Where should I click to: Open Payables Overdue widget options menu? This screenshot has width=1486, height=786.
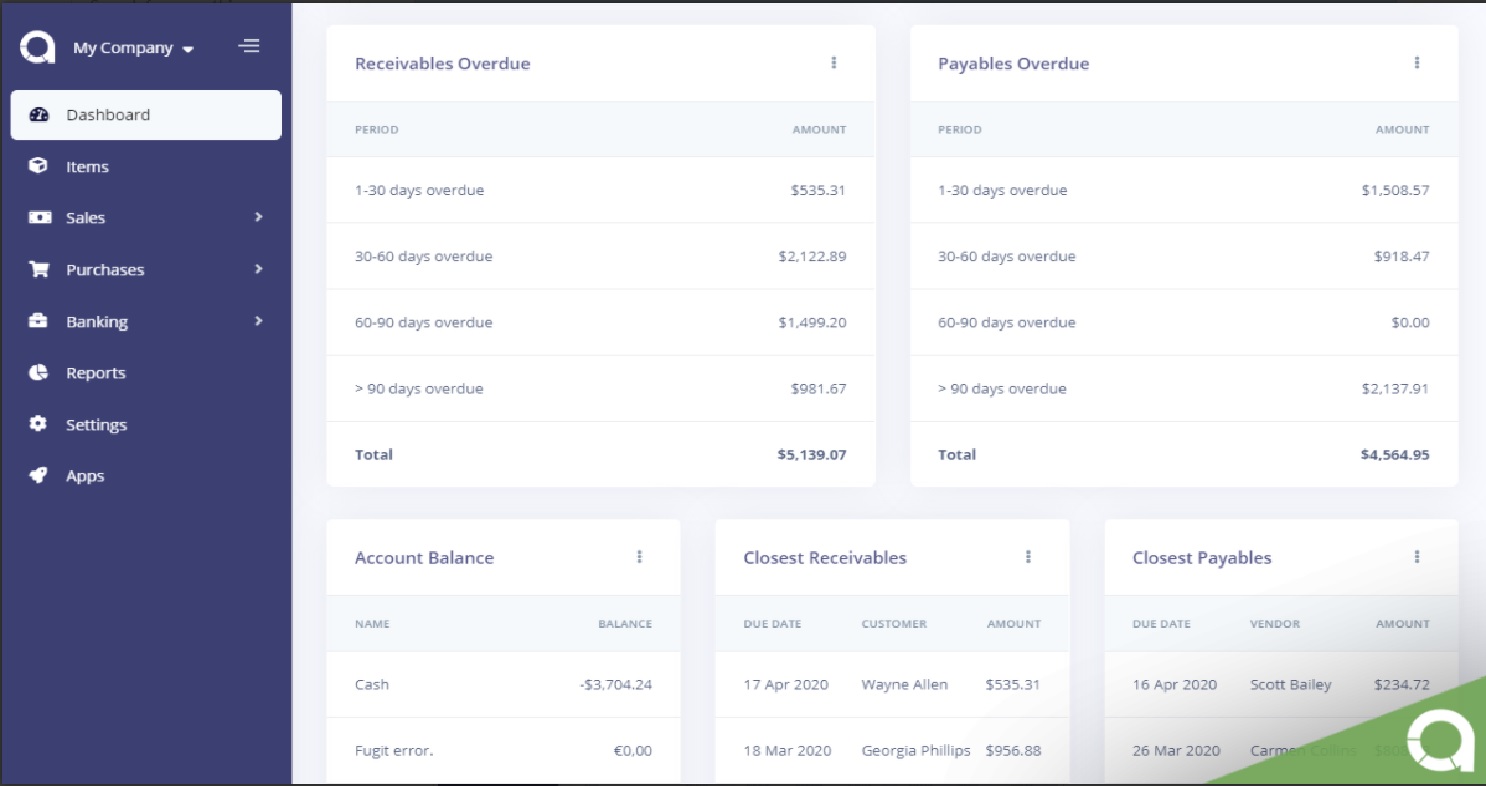(x=1416, y=63)
